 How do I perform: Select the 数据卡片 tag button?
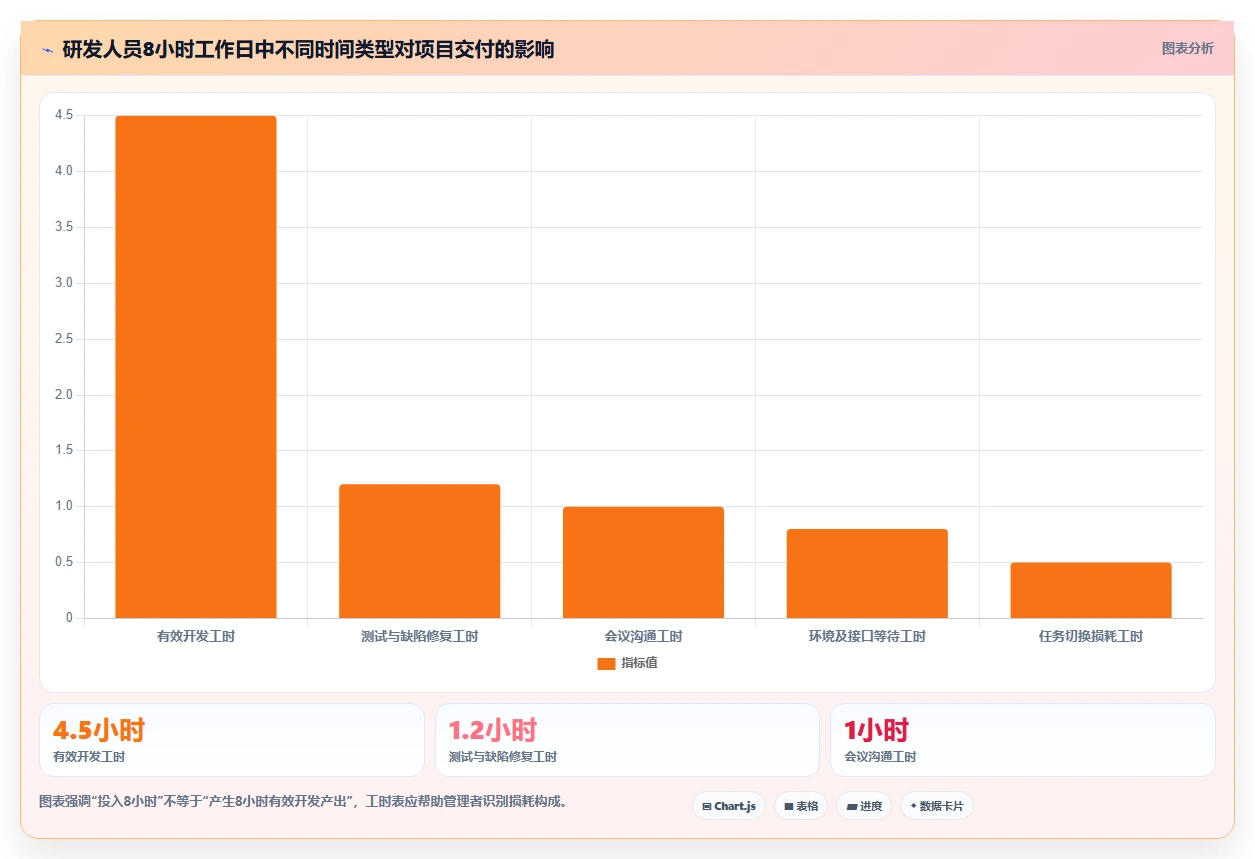pyautogui.click(x=937, y=806)
